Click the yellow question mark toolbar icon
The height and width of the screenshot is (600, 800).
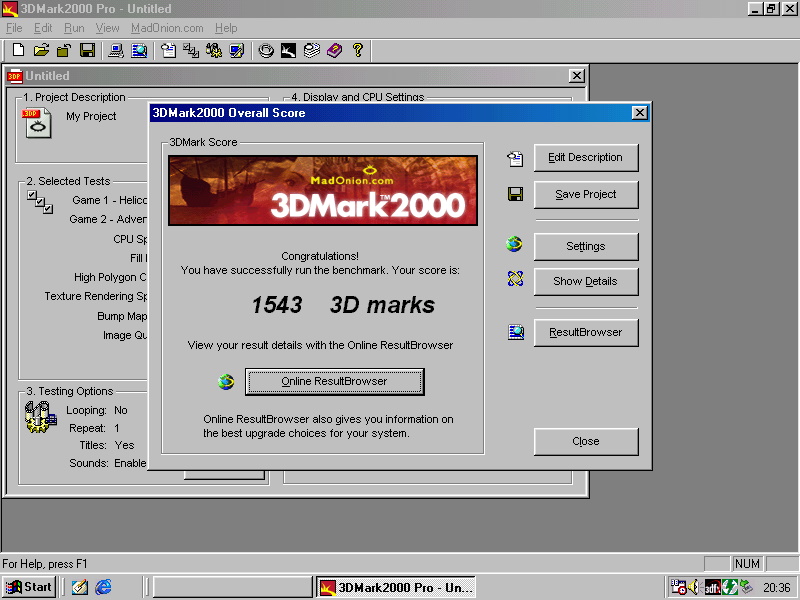tap(358, 50)
